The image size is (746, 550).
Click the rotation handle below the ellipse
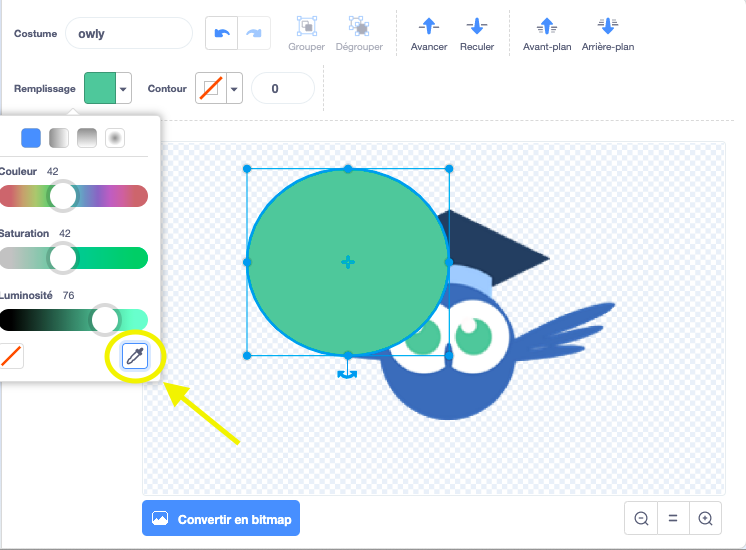[x=347, y=374]
